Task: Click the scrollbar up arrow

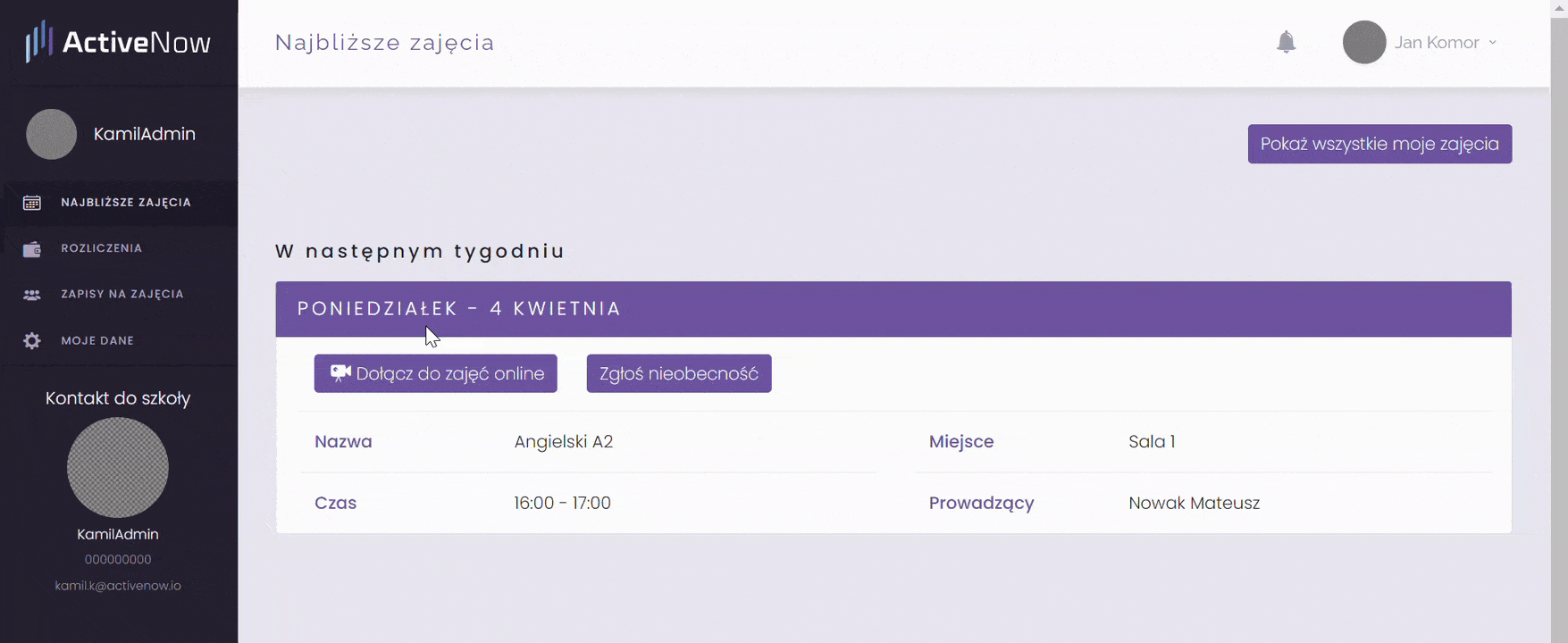Action: pos(1560,8)
